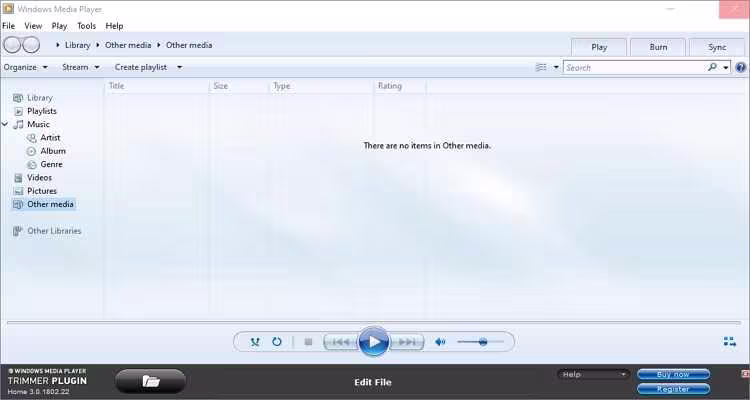Click the Forward navigation round button

click(x=31, y=45)
